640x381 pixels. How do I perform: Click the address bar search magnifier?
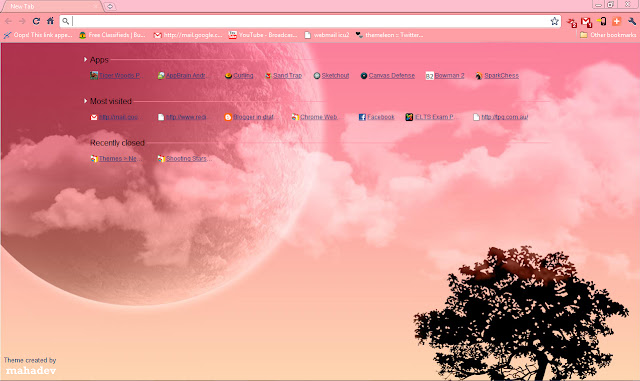click(x=66, y=21)
